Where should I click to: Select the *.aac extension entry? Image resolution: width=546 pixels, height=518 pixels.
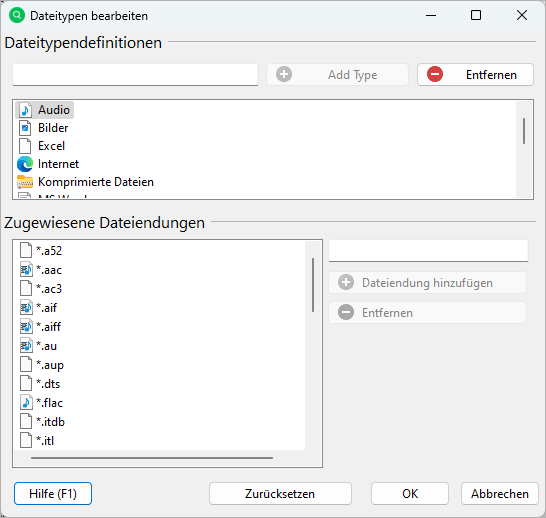[49, 270]
